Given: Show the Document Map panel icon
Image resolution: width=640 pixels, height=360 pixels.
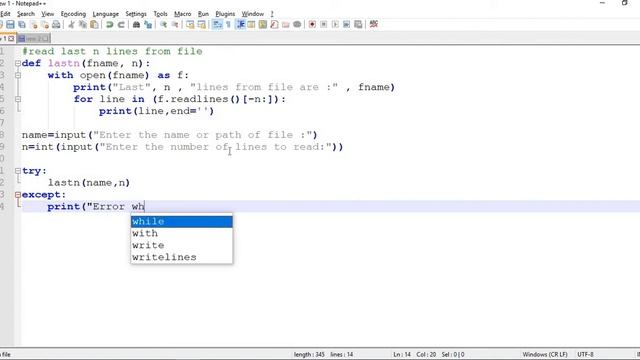Looking at the screenshot, I should coord(263,24).
